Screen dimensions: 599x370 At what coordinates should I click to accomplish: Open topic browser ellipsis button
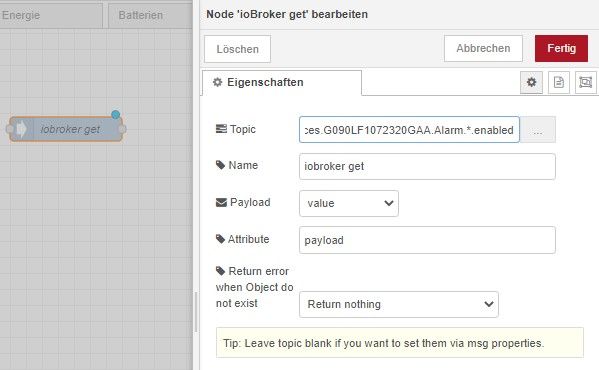pyautogui.click(x=537, y=130)
